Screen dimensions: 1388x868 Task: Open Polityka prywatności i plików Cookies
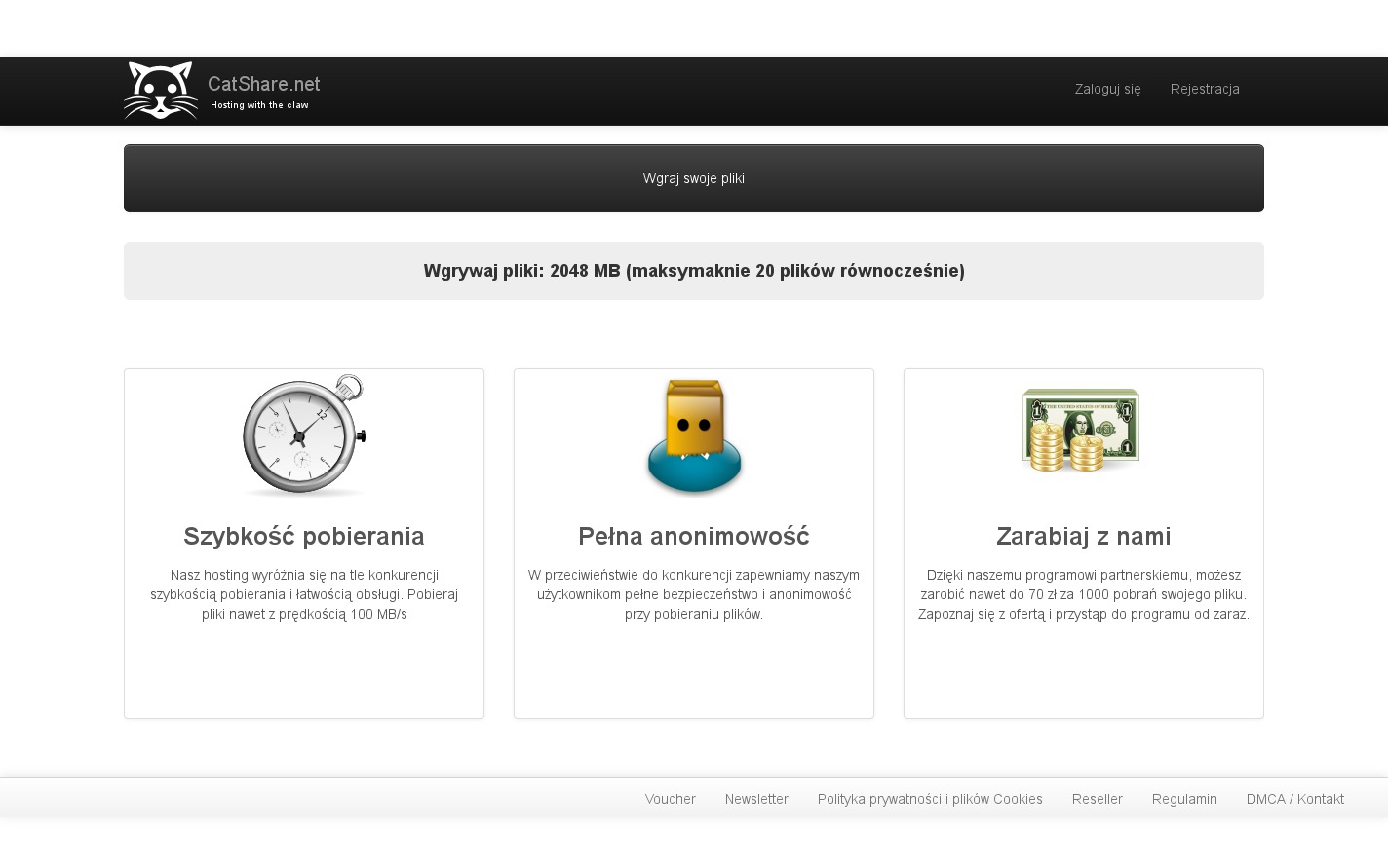pos(930,799)
